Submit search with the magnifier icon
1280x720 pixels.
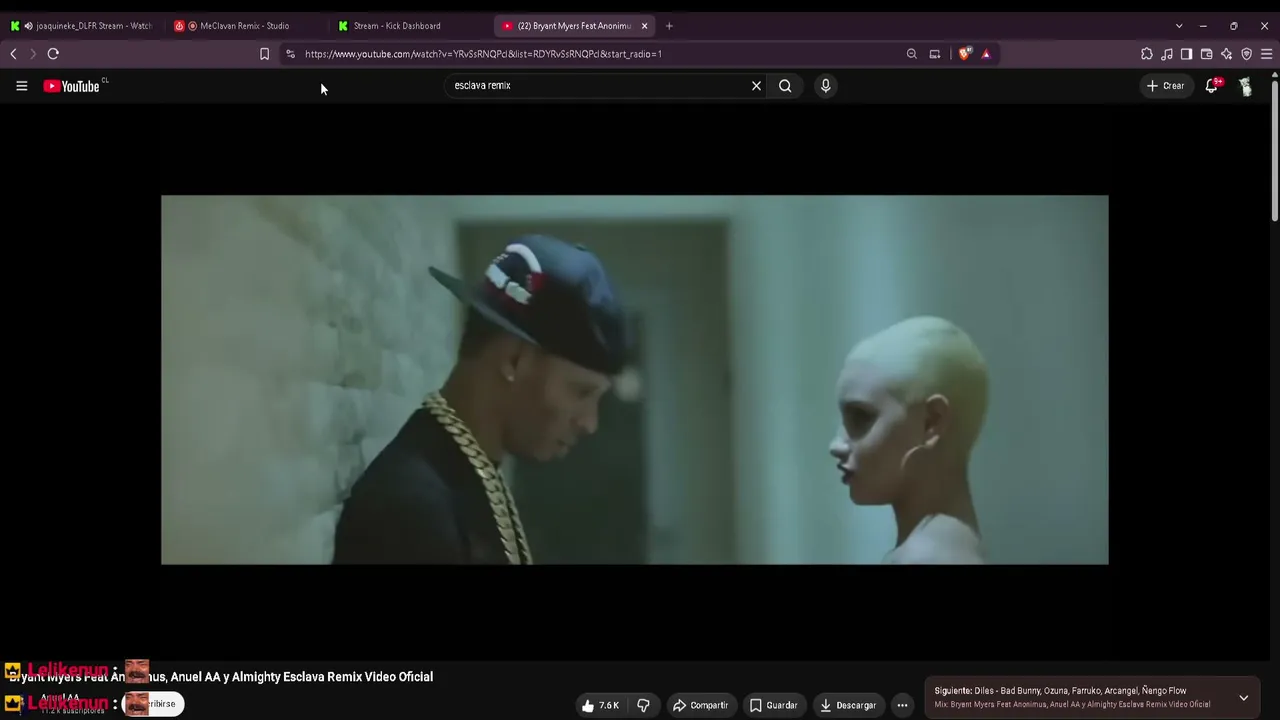(785, 86)
